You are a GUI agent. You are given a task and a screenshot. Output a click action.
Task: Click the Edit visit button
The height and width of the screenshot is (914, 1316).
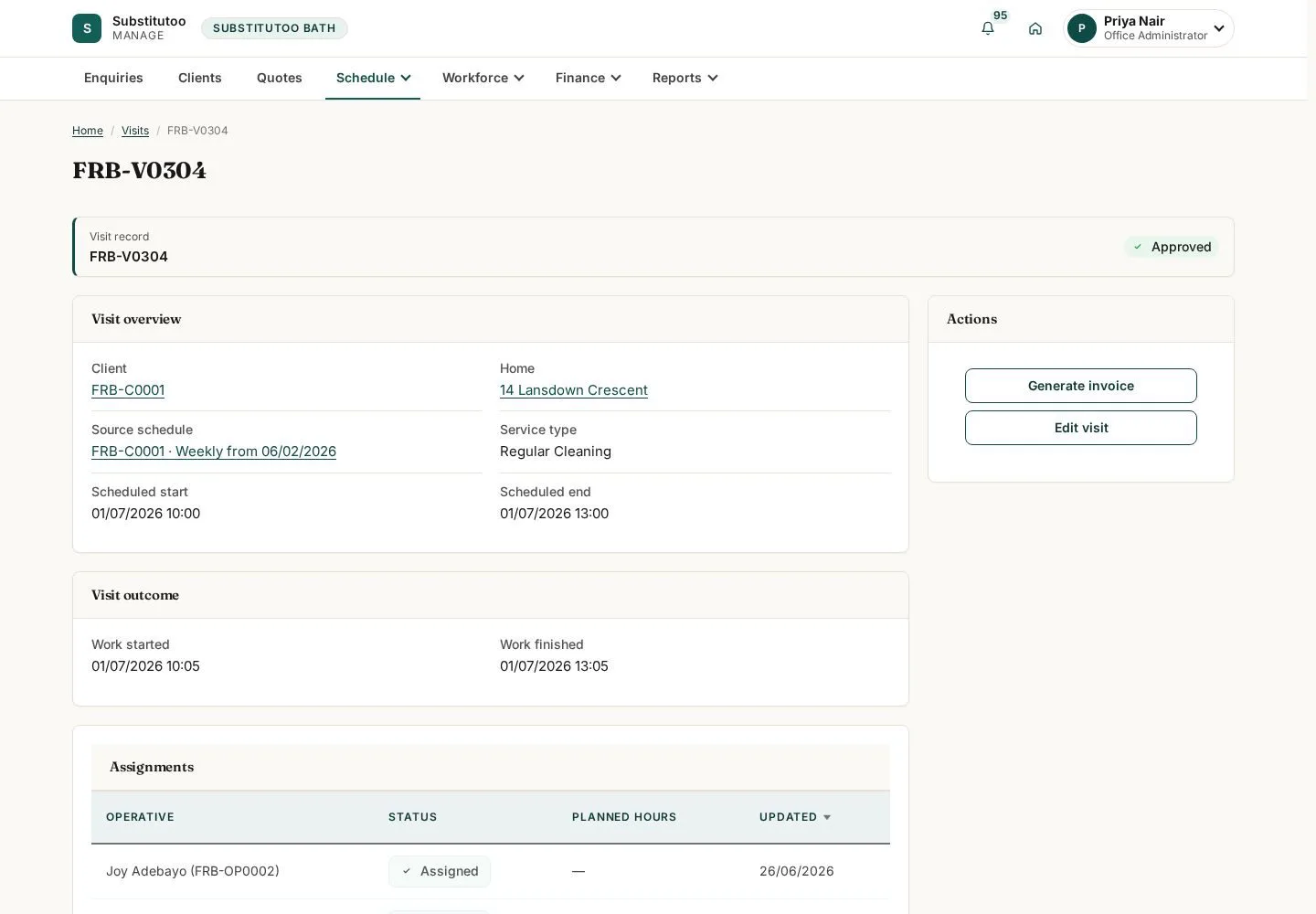pos(1081,428)
